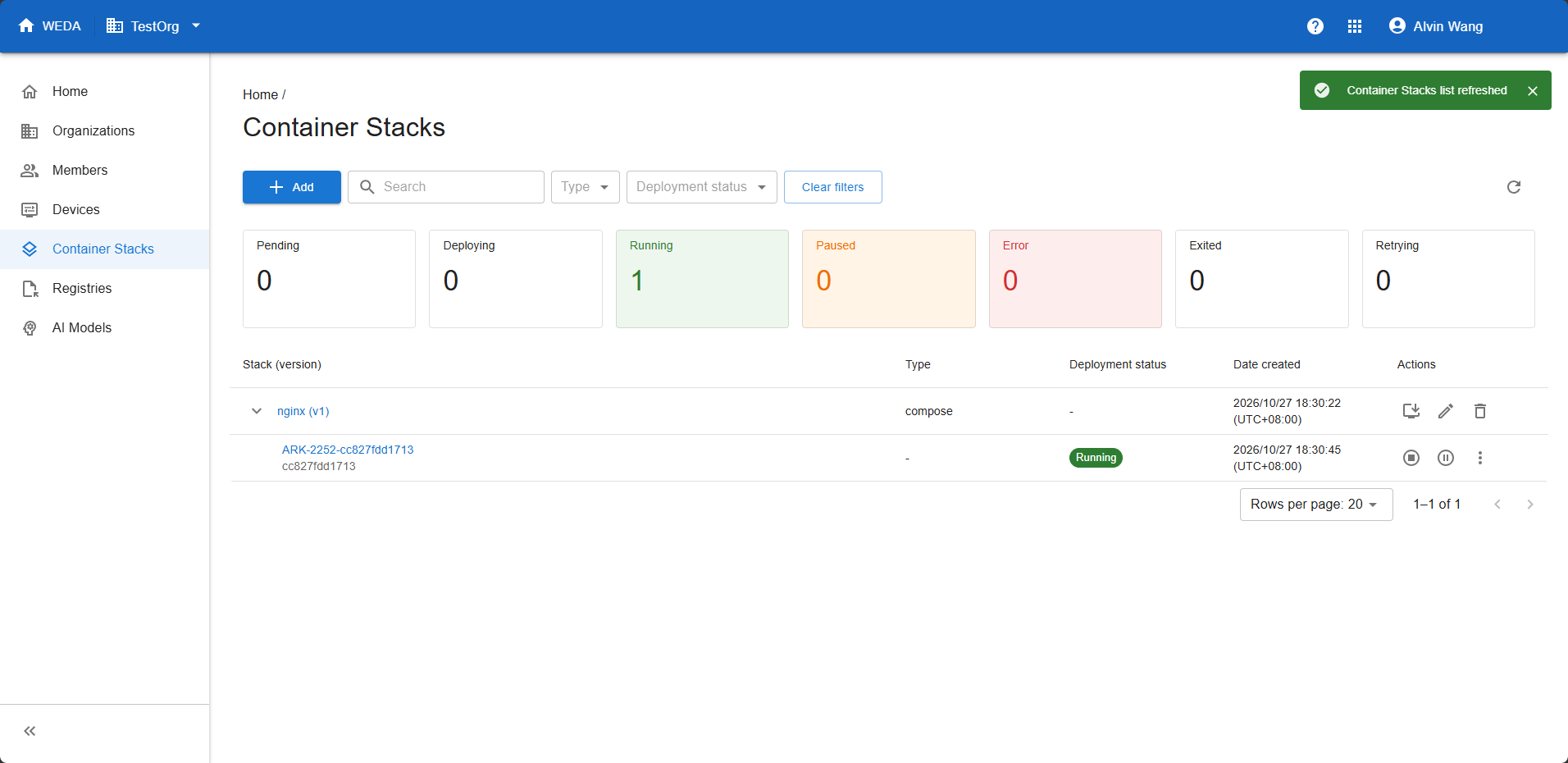
Task: Refresh the container stacks list
Action: [1514, 187]
